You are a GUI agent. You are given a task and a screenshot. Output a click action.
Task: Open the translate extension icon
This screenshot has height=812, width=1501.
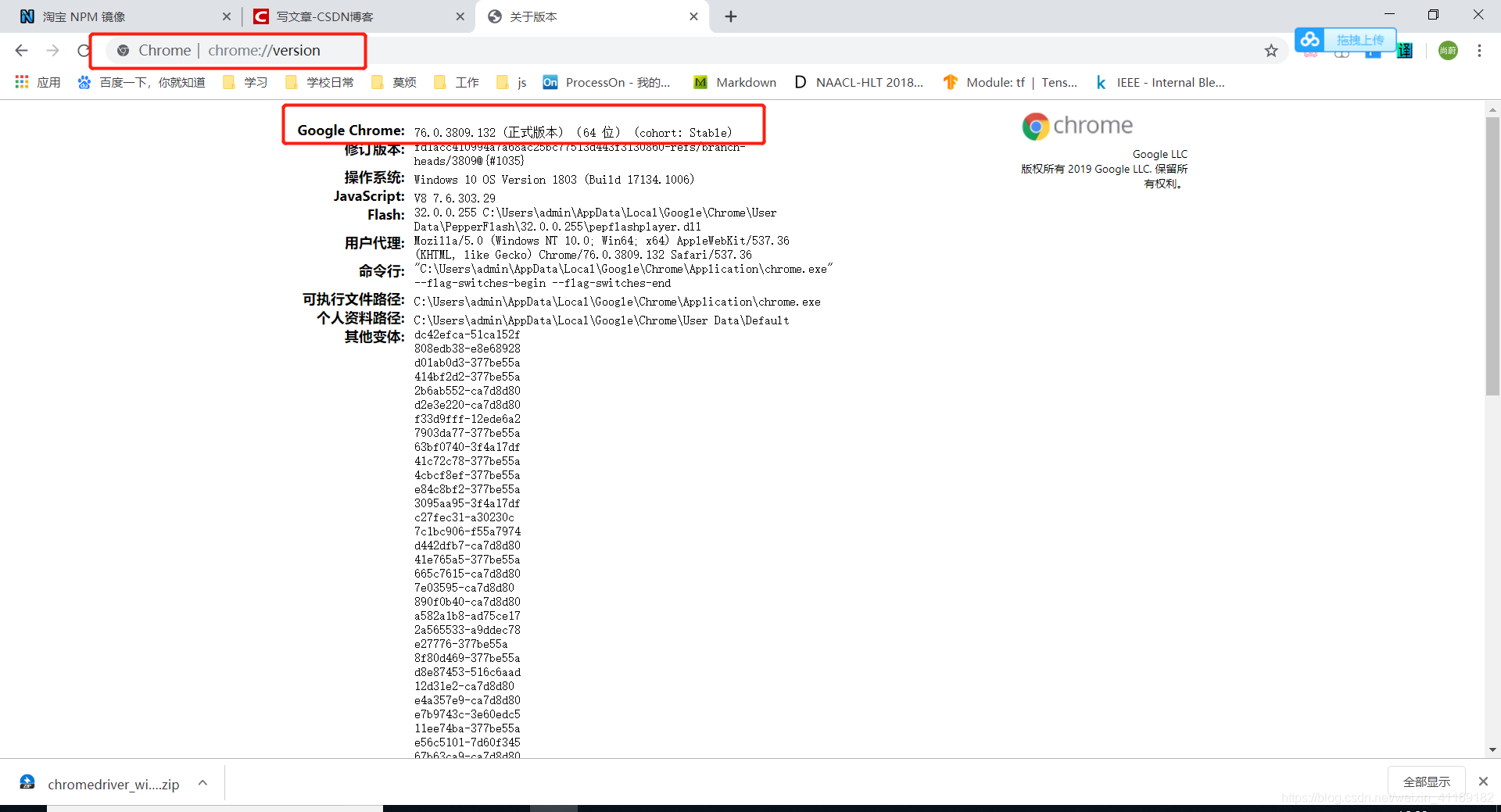1405,51
